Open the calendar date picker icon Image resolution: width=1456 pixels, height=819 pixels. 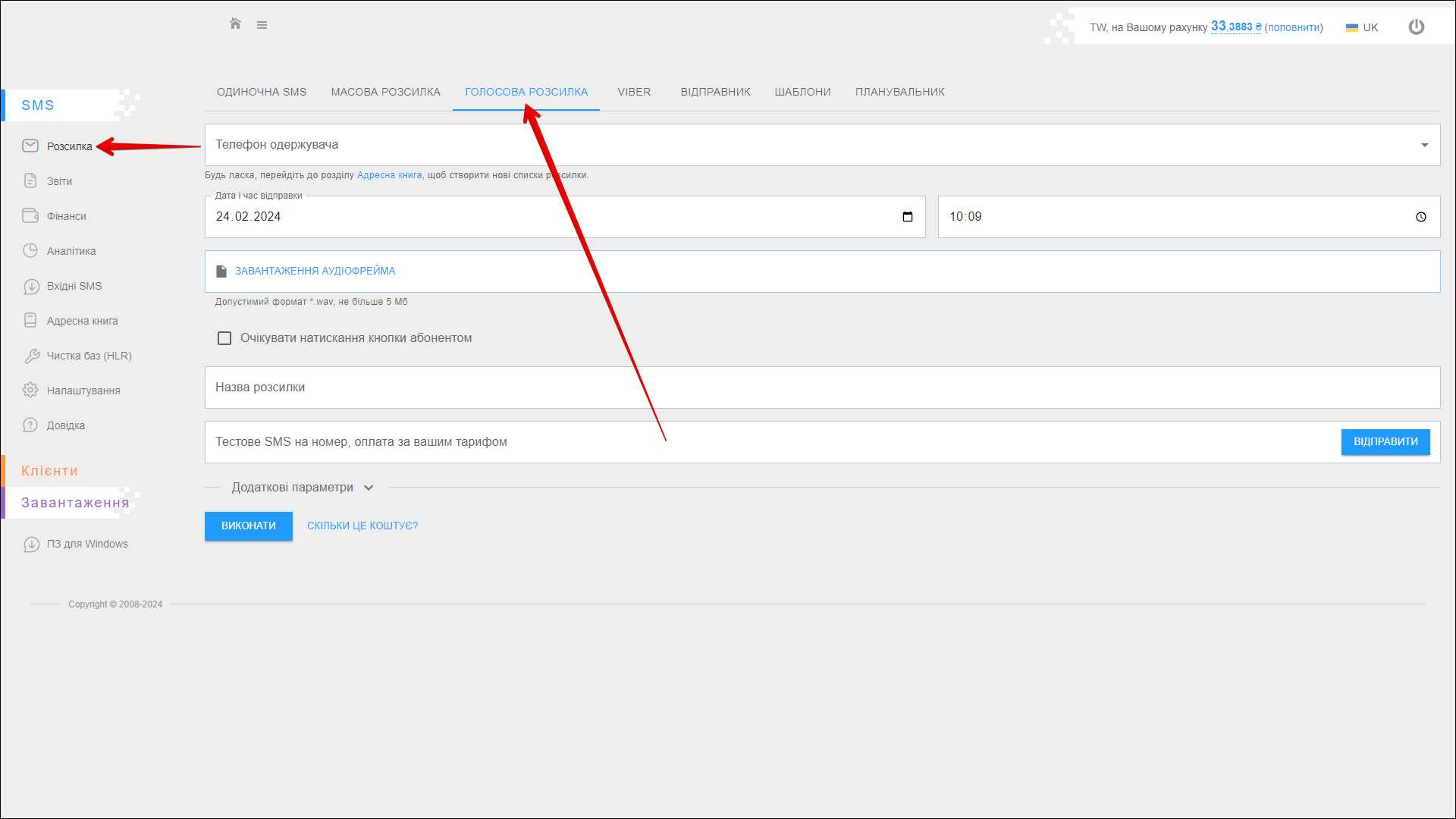[x=907, y=217]
